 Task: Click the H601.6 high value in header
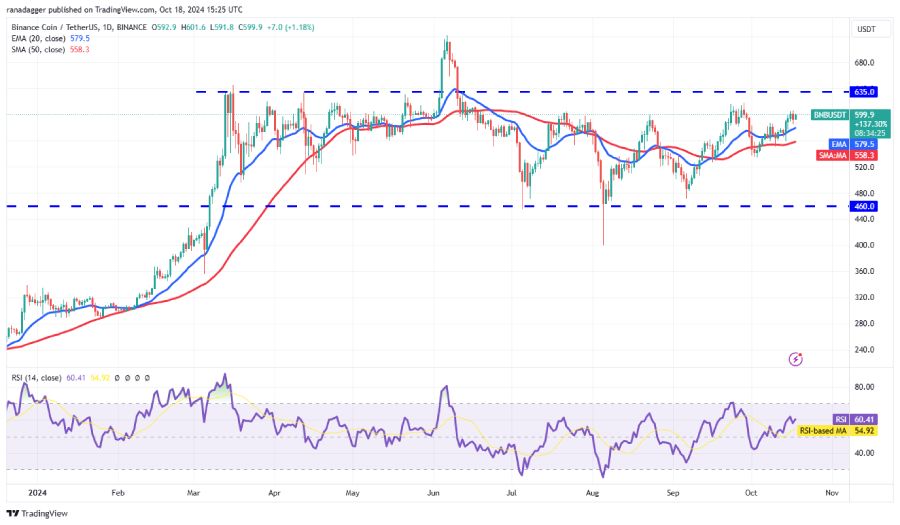coord(193,27)
